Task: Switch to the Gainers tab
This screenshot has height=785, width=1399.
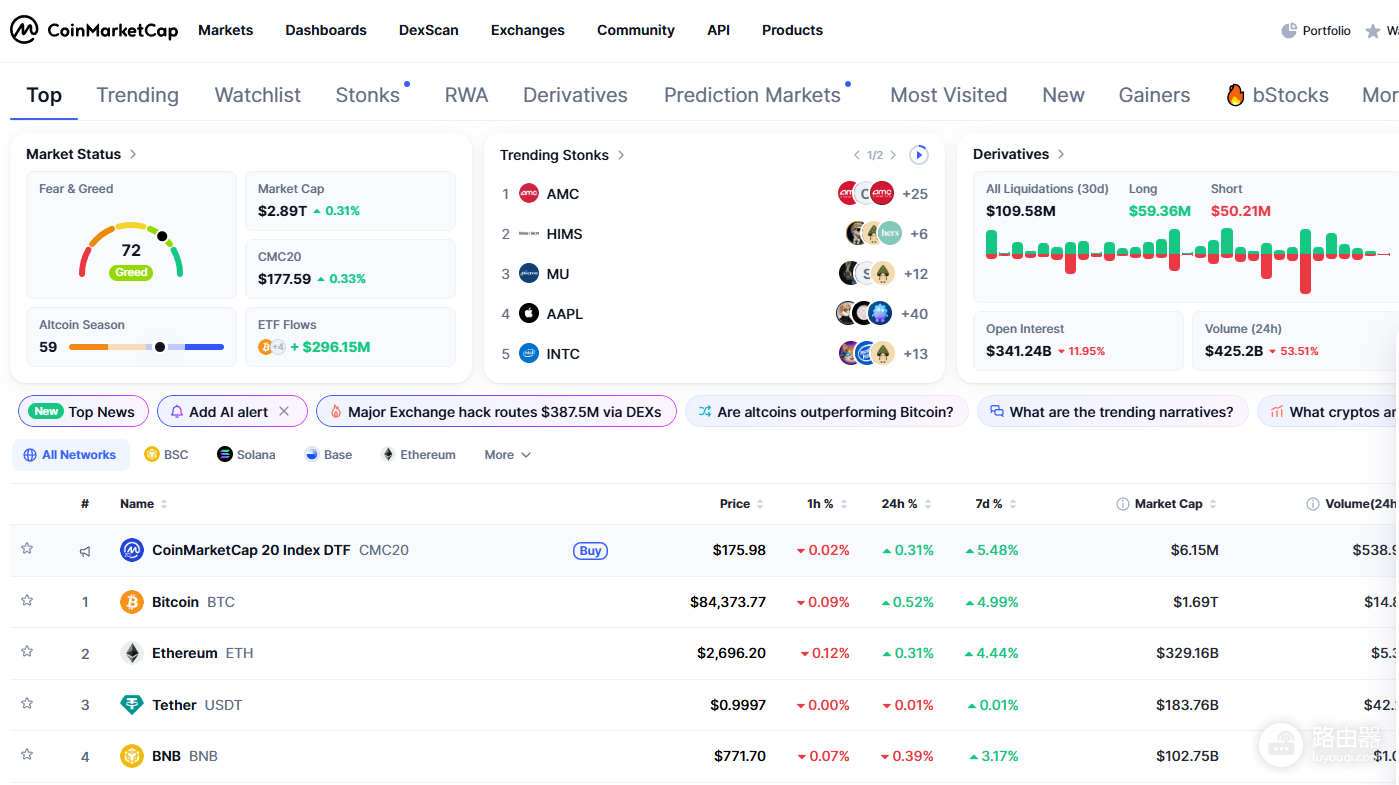Action: pyautogui.click(x=1154, y=95)
